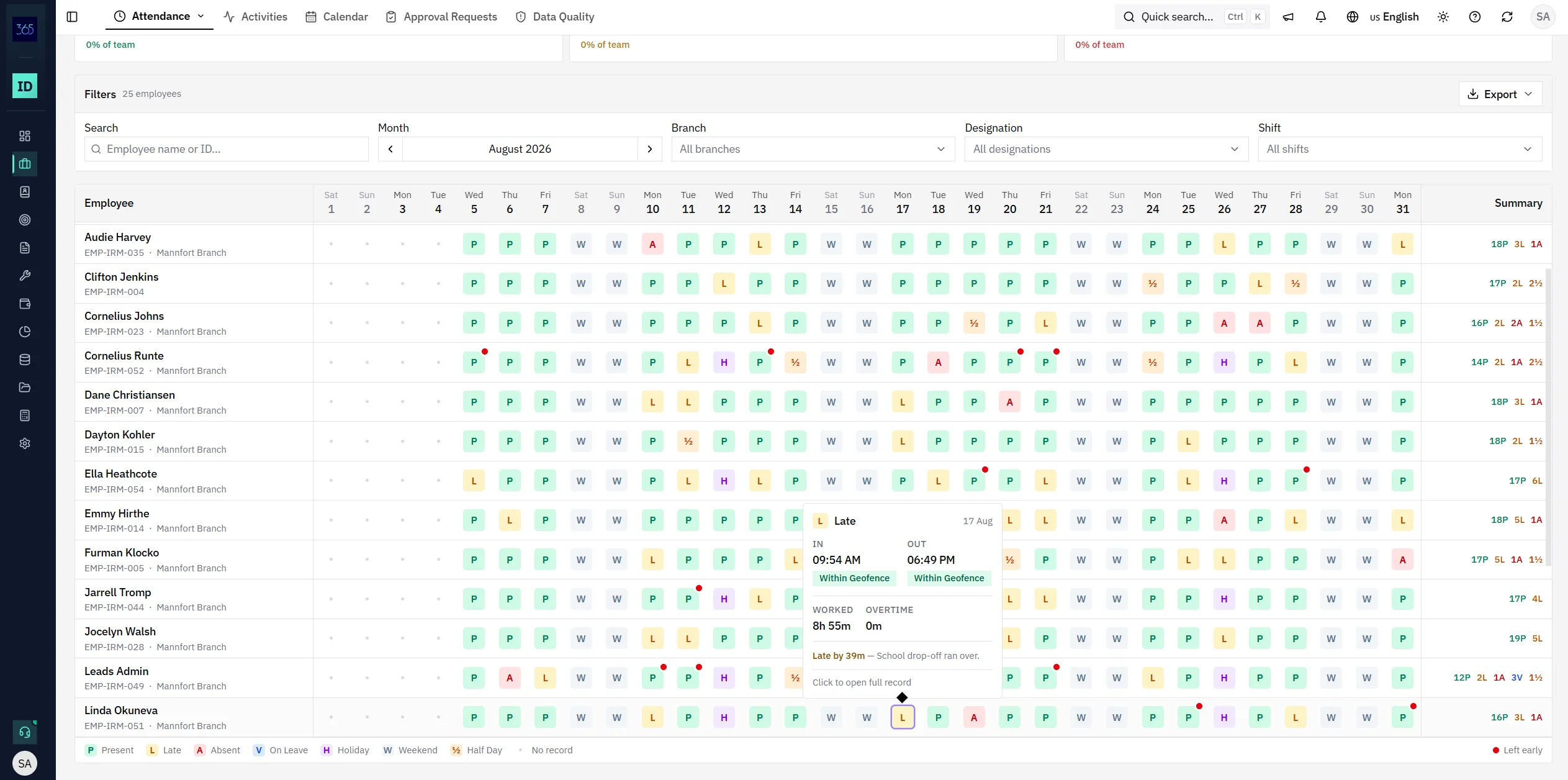Focus the Employee name or ID search field
Screen dimensions: 1568x780
pos(227,149)
